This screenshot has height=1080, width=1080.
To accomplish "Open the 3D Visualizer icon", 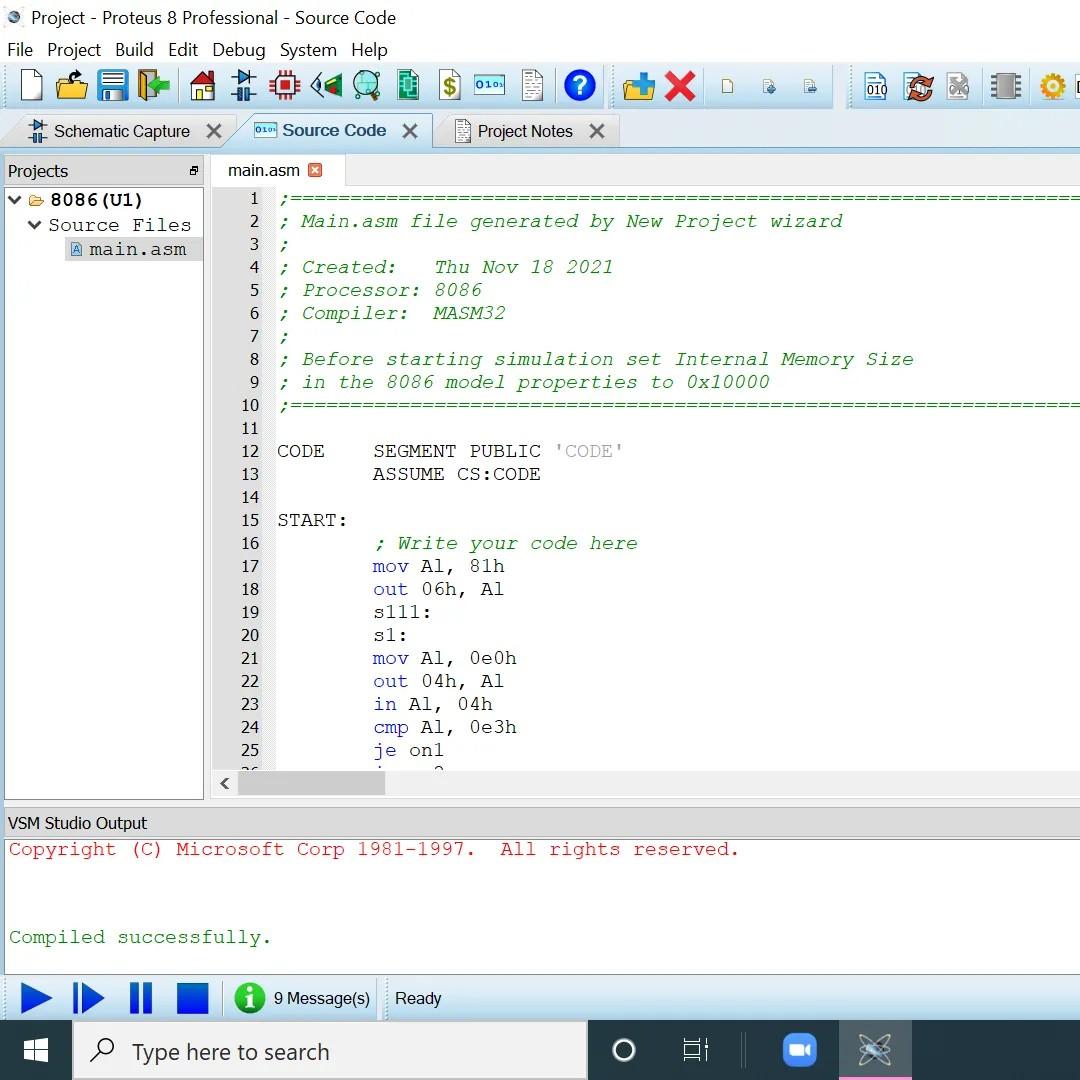I will pos(326,86).
